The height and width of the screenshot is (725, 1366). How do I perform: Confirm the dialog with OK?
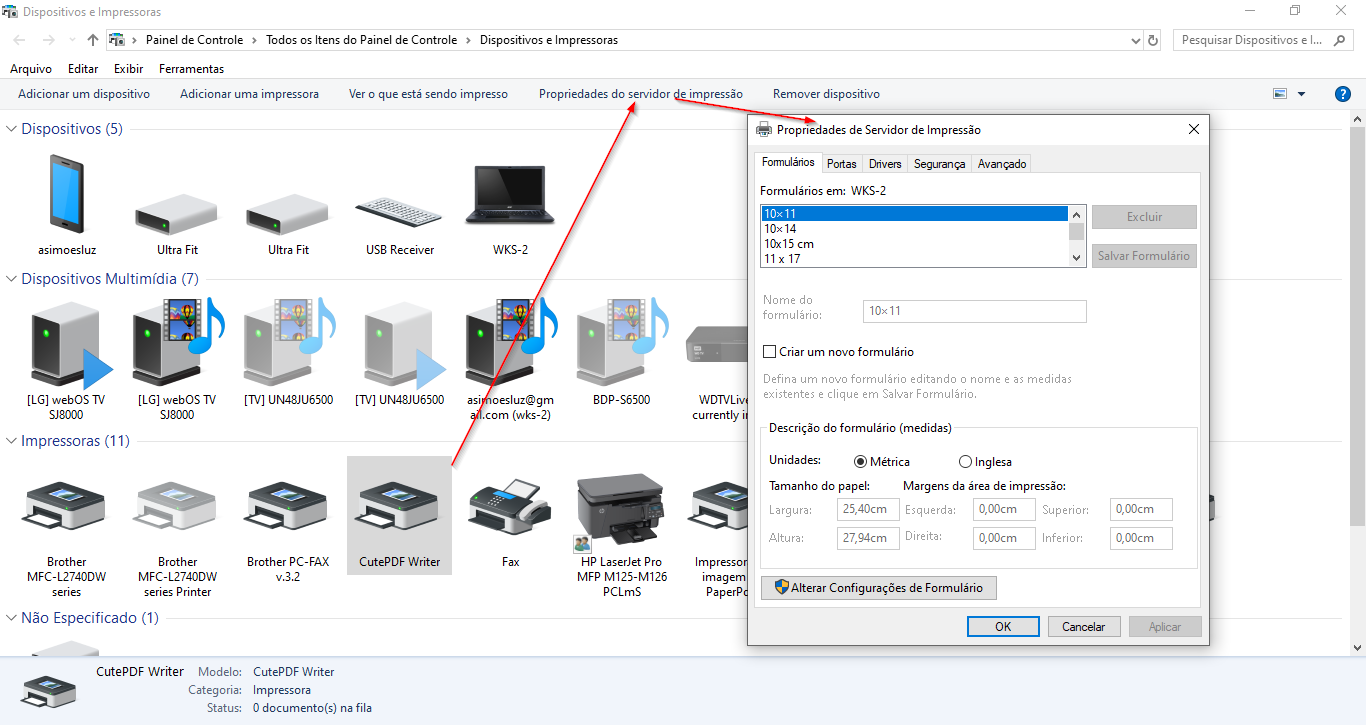coord(1003,627)
